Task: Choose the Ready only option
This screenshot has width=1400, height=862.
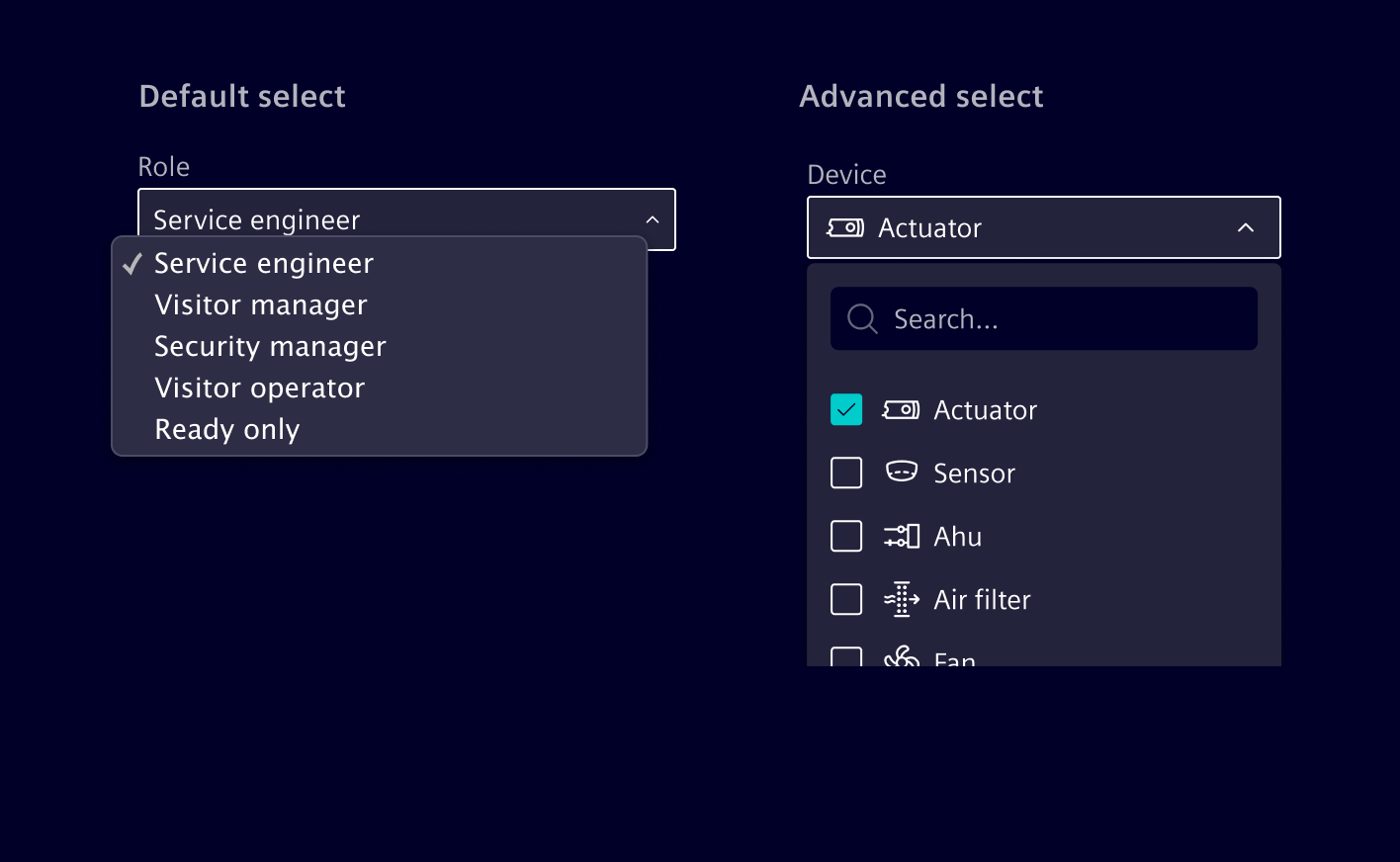Action: (226, 429)
